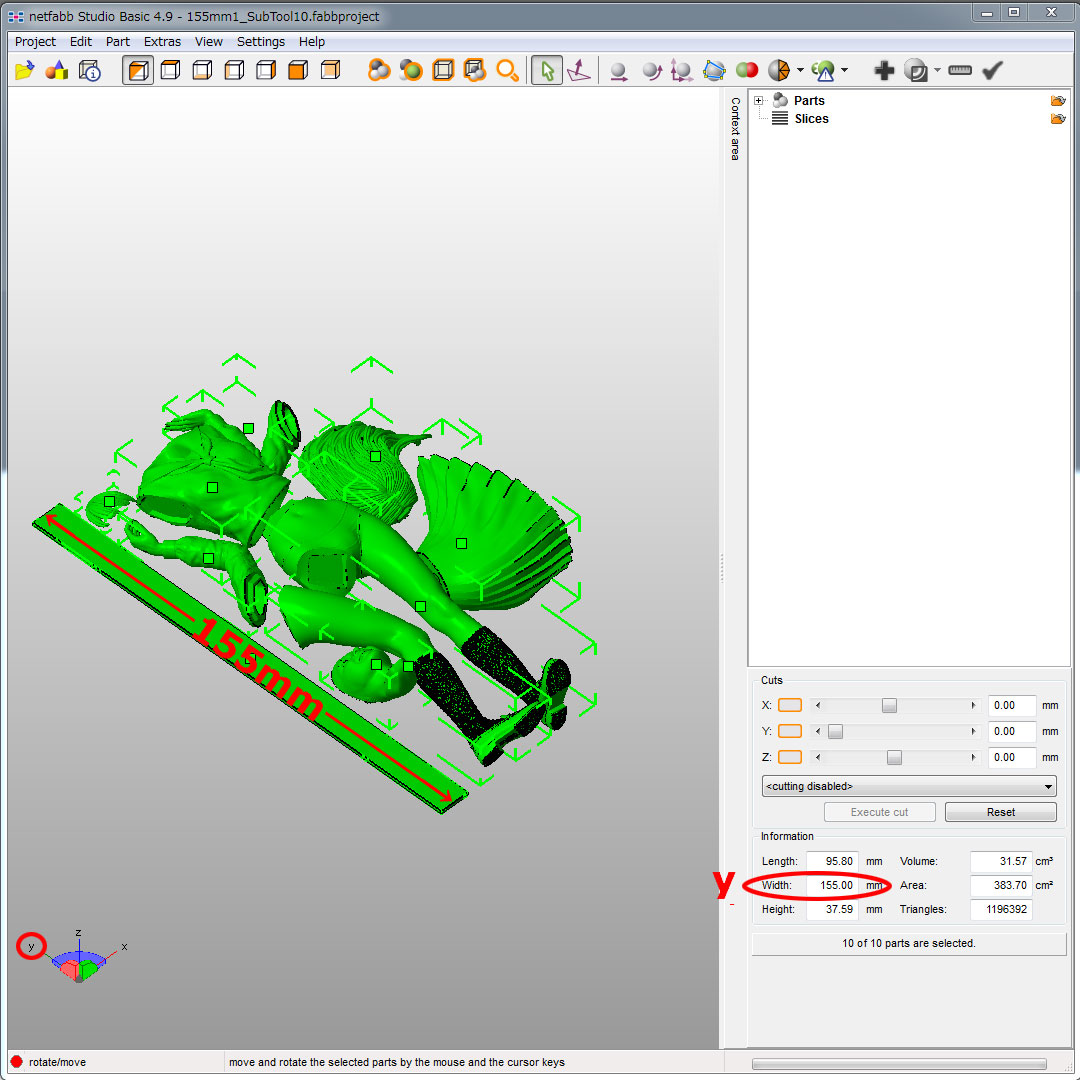1080x1080 pixels.
Task: Open a project with the folder icon
Action: click(25, 70)
